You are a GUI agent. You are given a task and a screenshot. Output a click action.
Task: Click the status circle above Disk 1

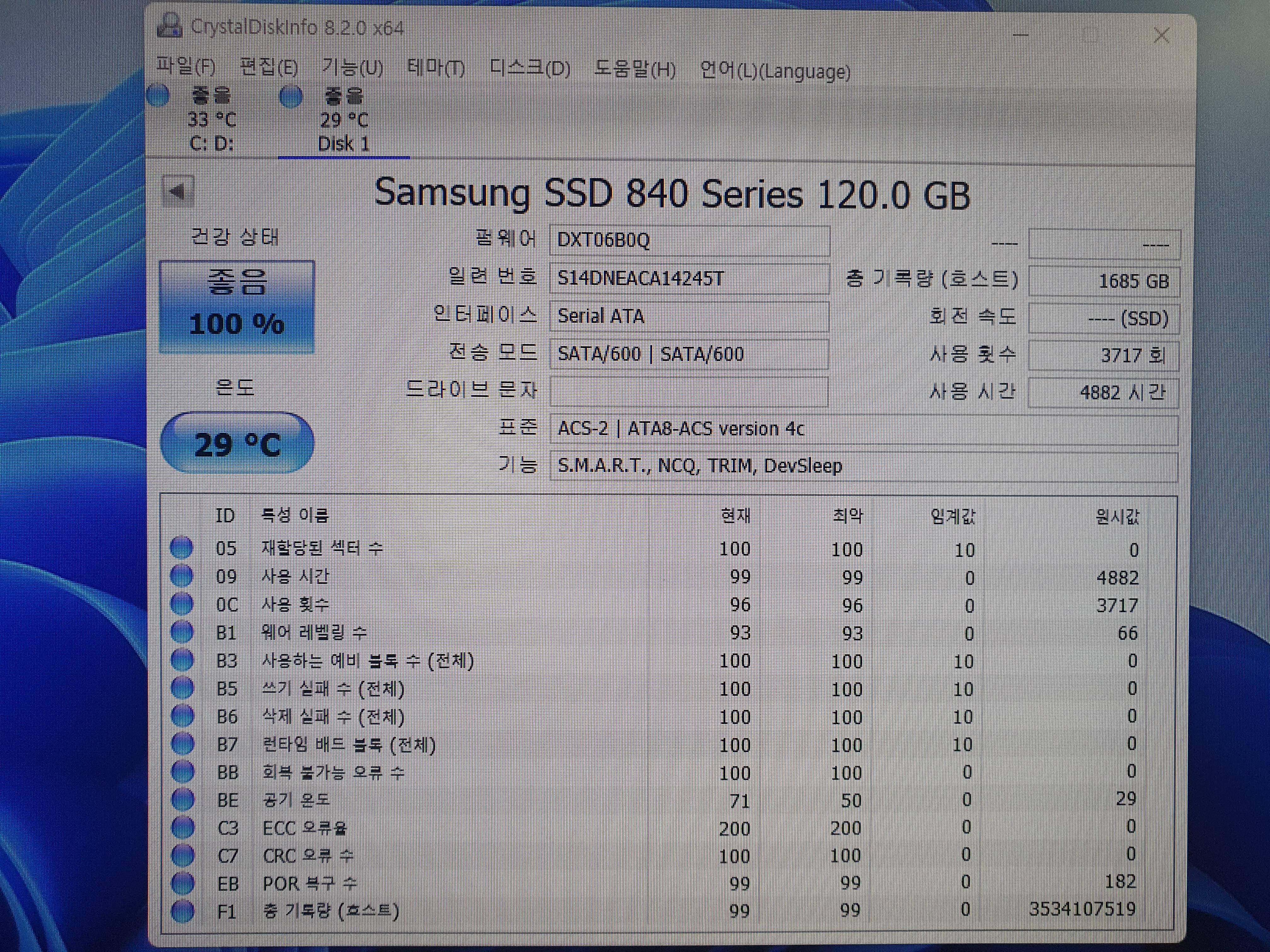(290, 96)
